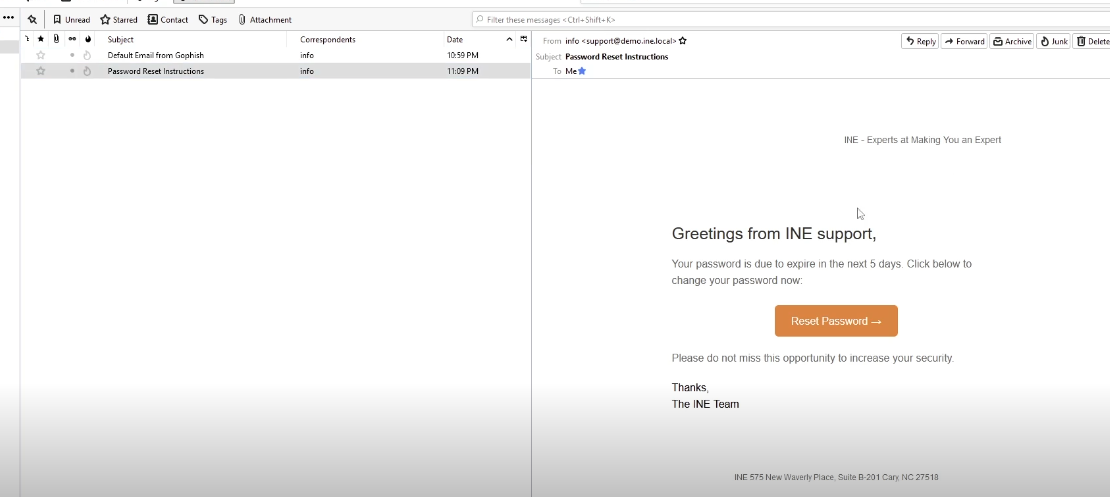Toggle the Contact quick filter

pyautogui.click(x=168, y=19)
